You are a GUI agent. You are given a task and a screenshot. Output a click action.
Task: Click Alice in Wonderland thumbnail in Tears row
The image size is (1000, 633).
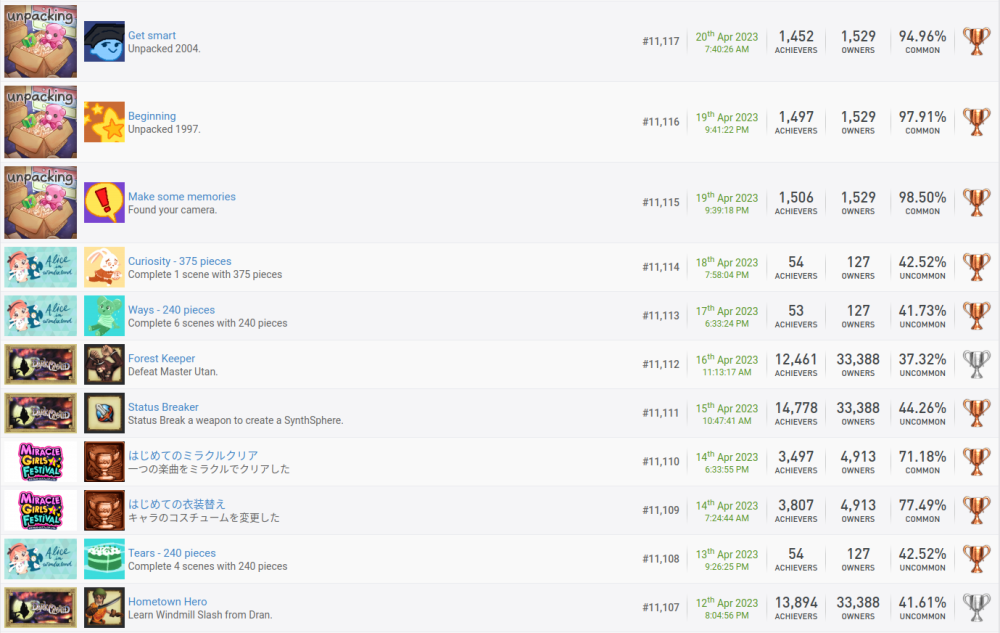coord(40,559)
